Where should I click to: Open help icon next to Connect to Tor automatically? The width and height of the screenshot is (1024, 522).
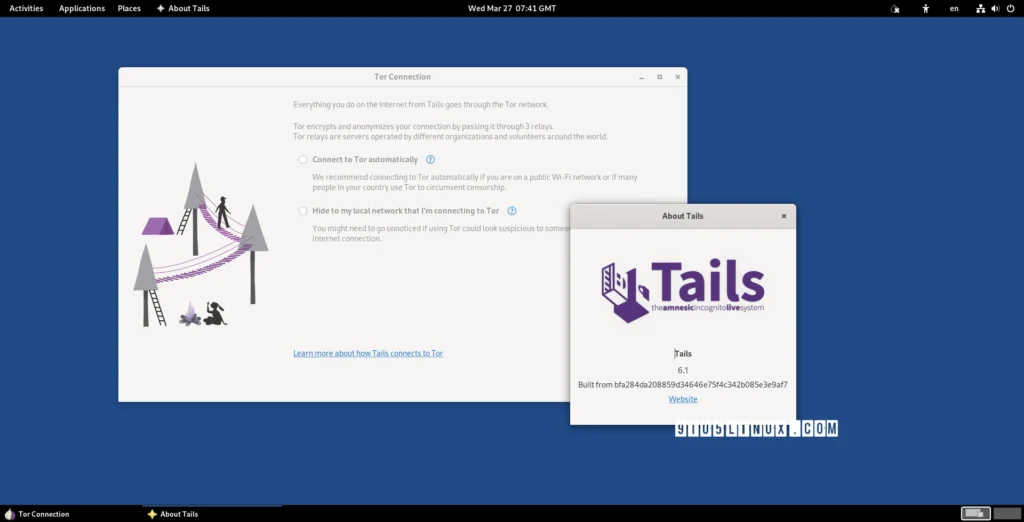(430, 159)
